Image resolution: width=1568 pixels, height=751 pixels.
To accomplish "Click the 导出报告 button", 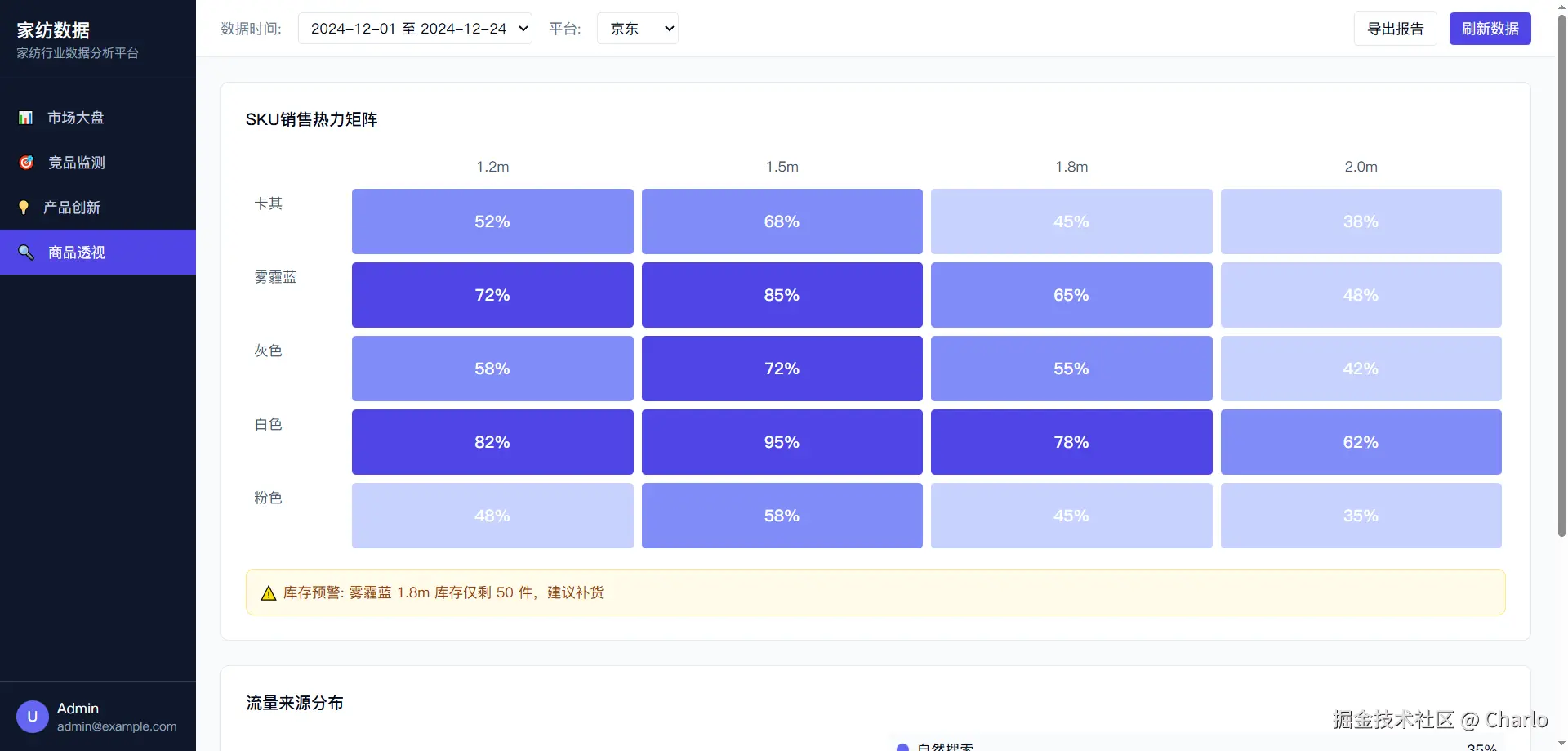I will (1395, 29).
